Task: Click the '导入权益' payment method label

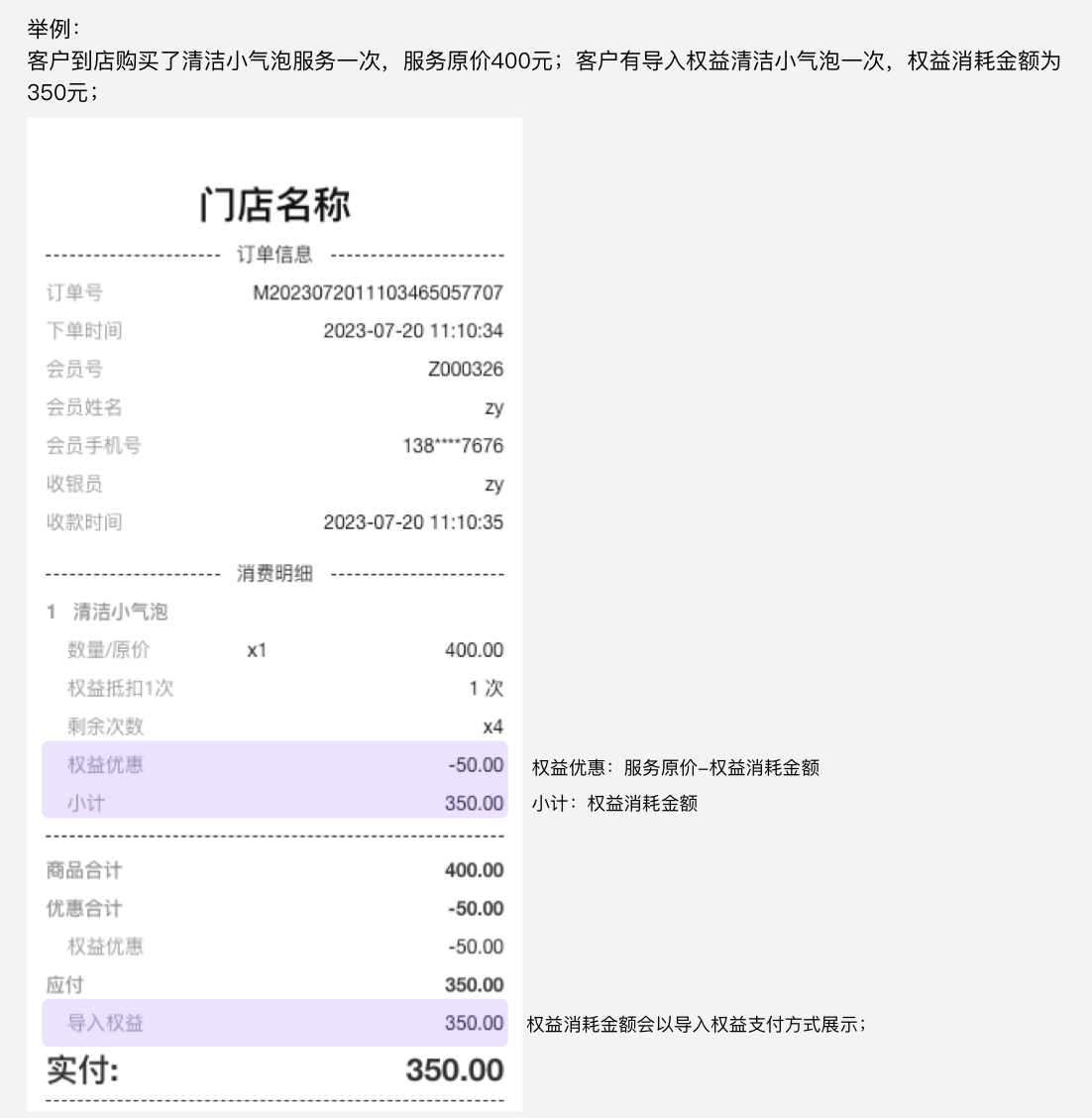Action: 105,1023
